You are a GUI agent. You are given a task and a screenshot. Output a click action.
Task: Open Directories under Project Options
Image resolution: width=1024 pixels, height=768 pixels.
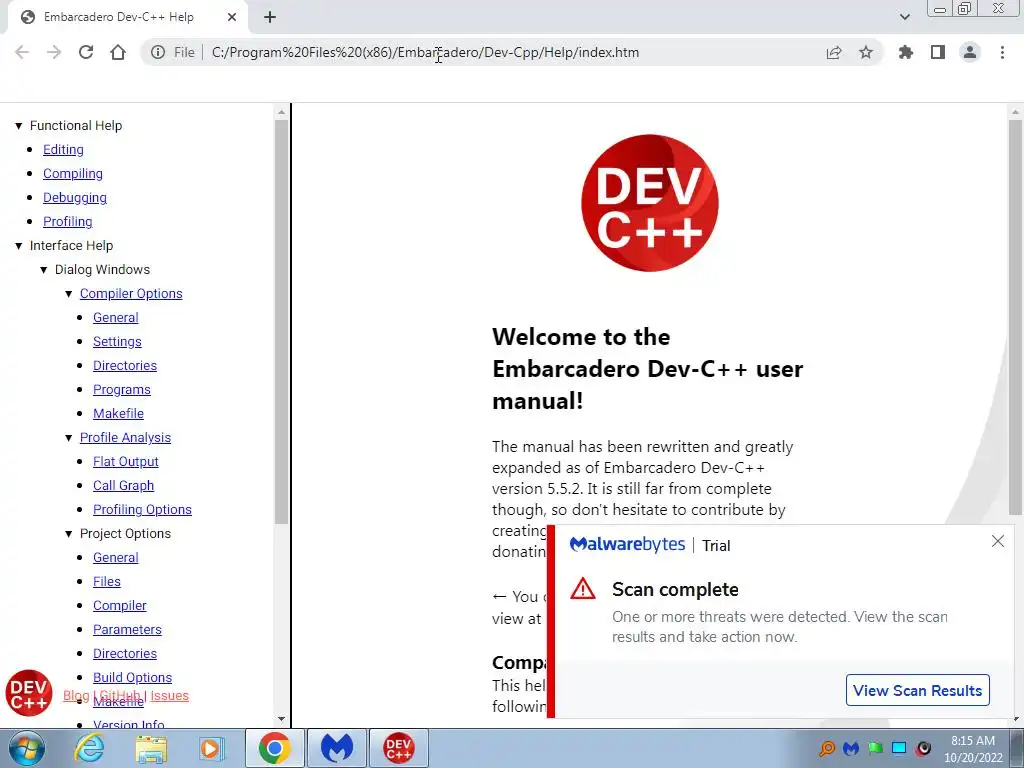point(125,653)
